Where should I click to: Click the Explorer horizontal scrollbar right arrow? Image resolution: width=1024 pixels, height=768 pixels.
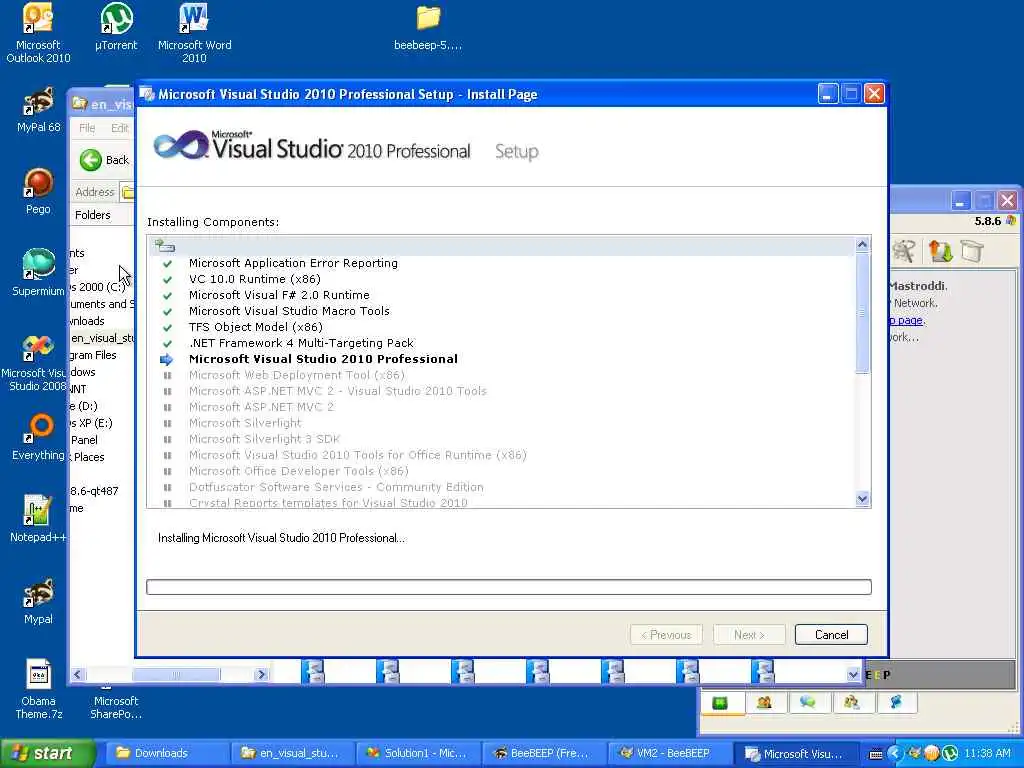[261, 674]
